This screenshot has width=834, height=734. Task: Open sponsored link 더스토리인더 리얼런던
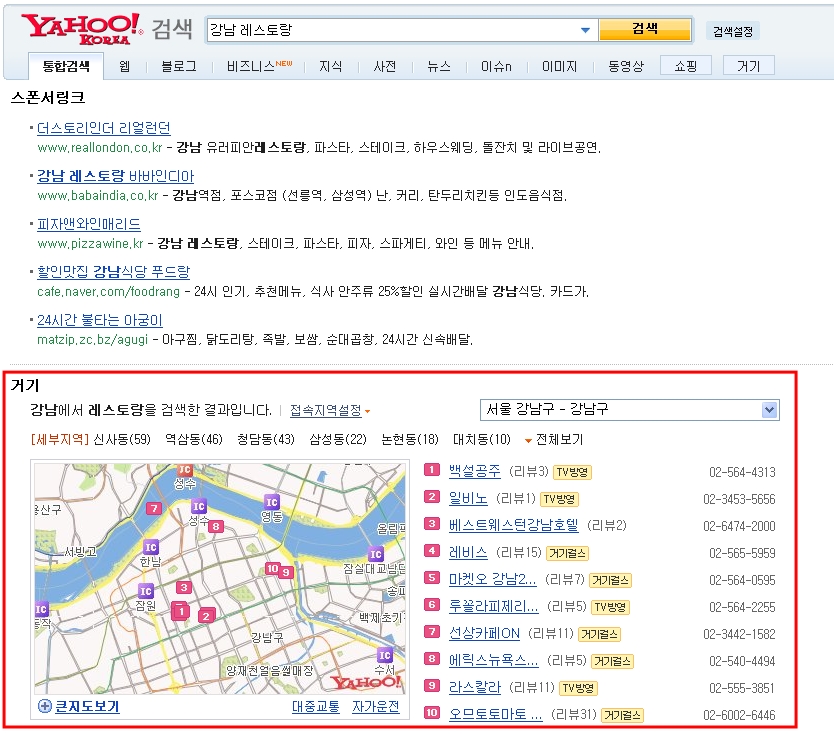[x=104, y=128]
